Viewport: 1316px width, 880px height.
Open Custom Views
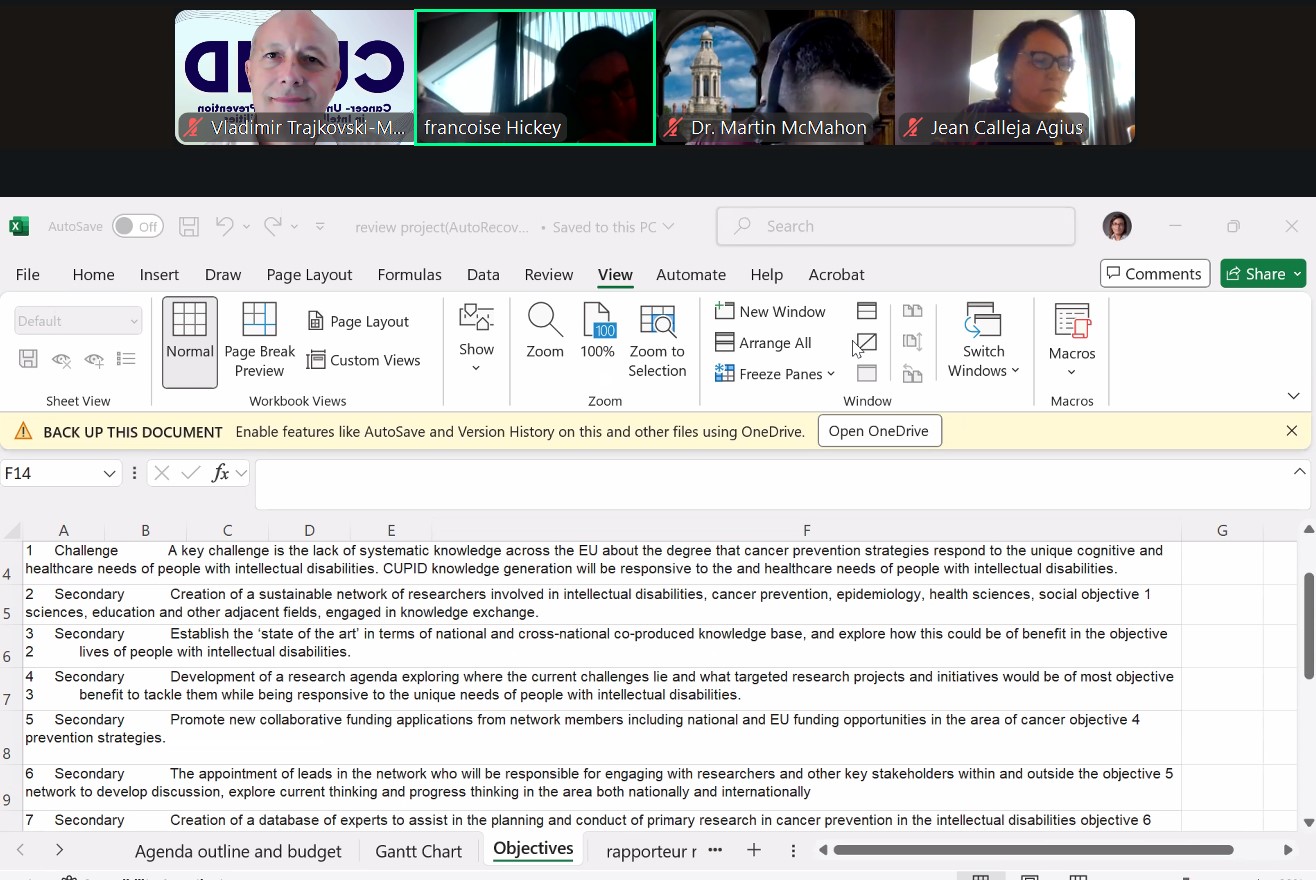tap(363, 360)
